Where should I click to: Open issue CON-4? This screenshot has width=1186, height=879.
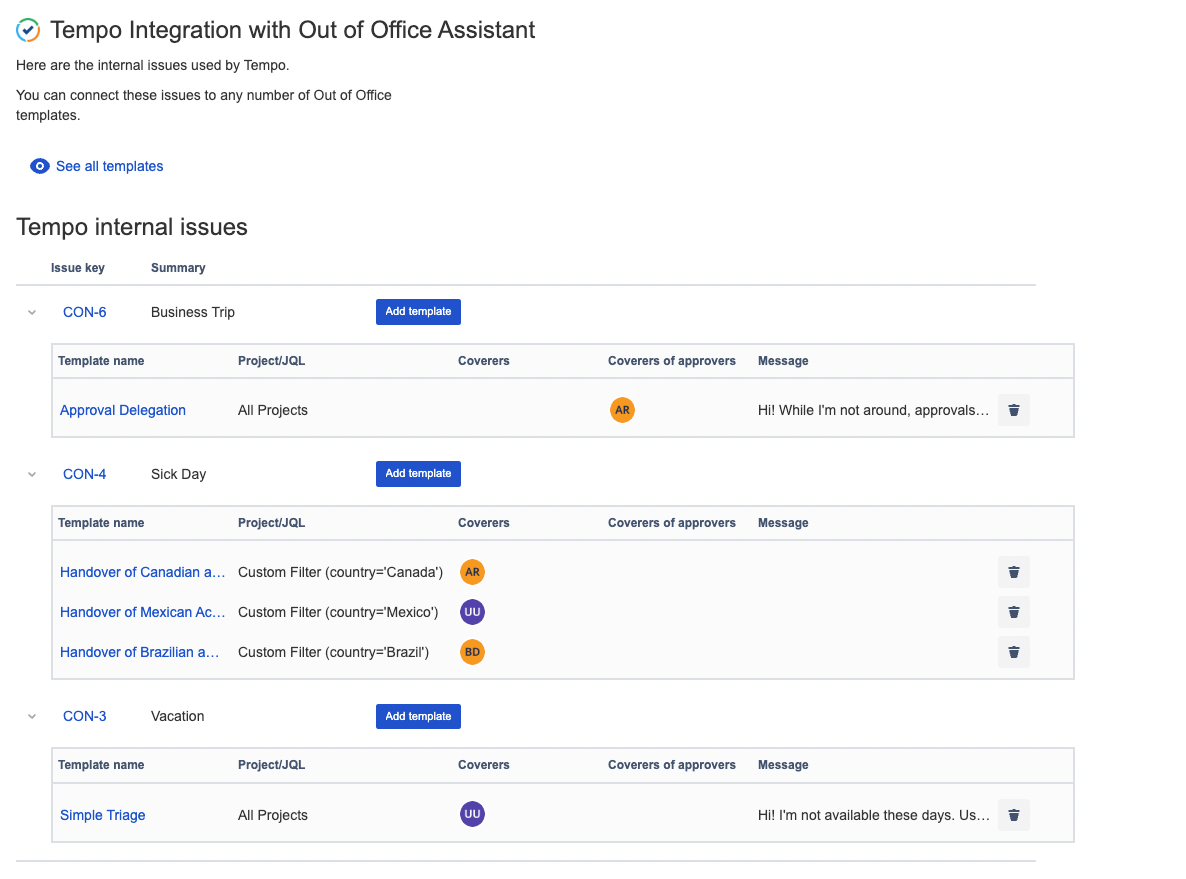[85, 474]
